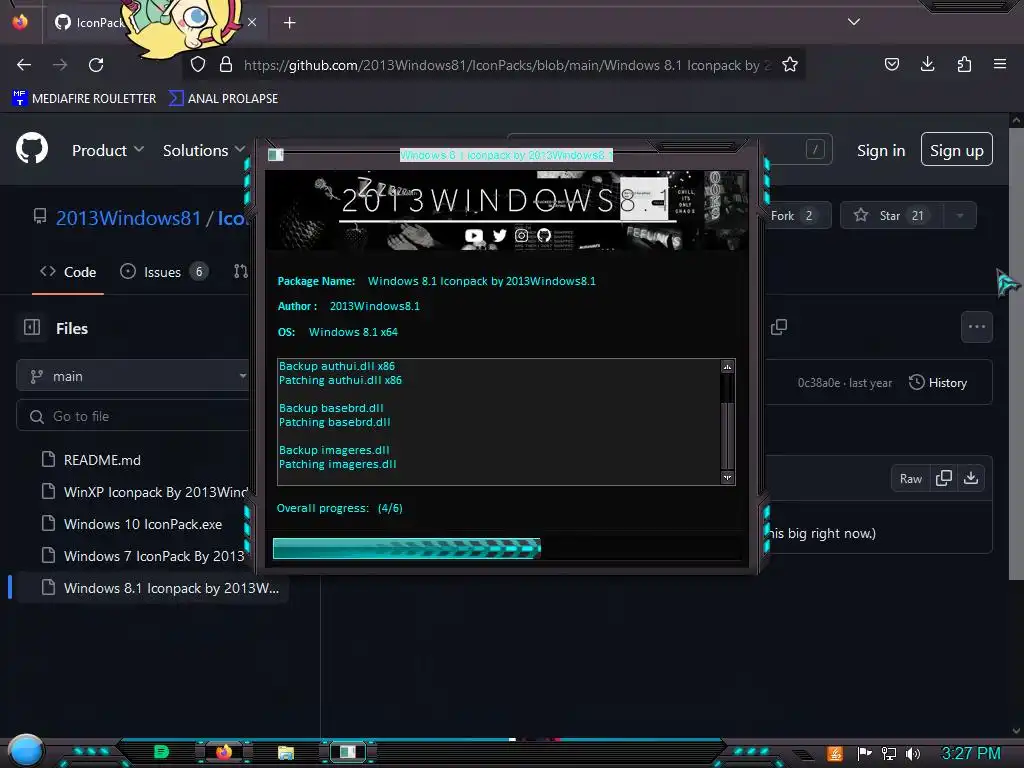Open the network icon in system tray
Screen dimensions: 1024x768
pos(888,754)
